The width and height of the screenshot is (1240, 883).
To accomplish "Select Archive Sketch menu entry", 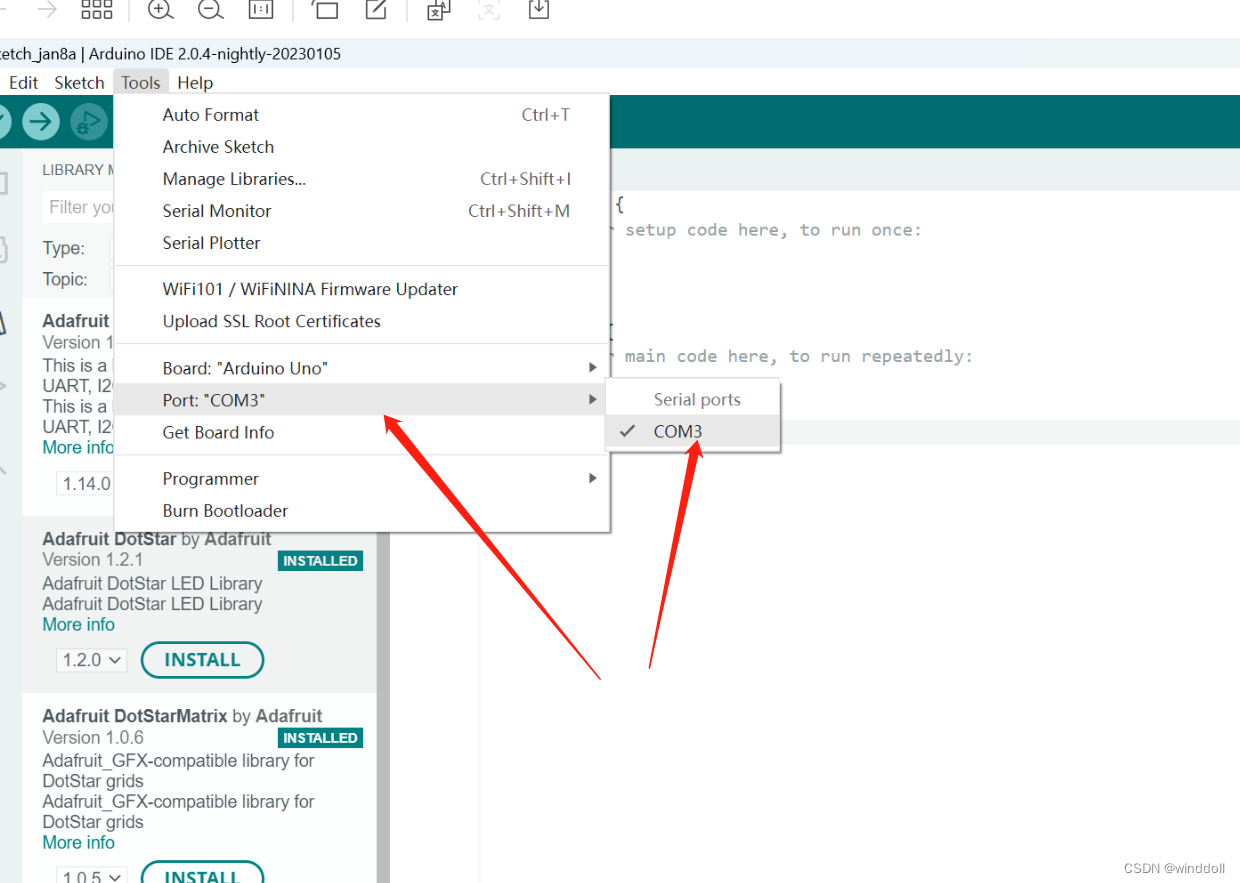I will point(362,147).
